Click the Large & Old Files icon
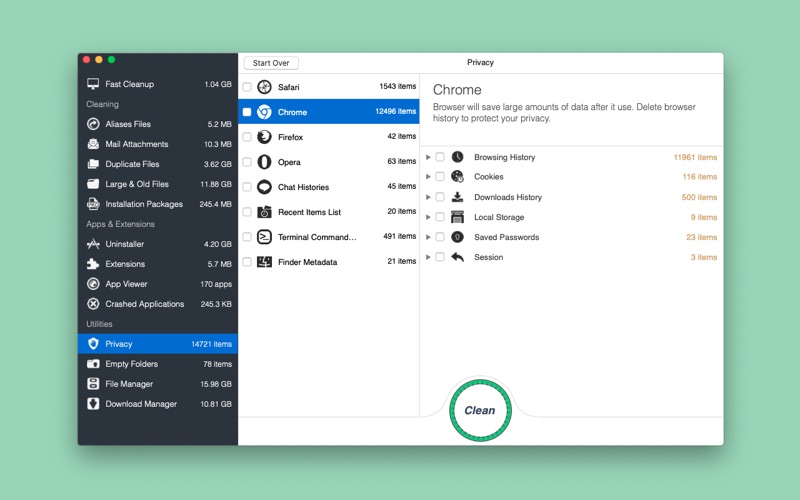 pyautogui.click(x=93, y=184)
